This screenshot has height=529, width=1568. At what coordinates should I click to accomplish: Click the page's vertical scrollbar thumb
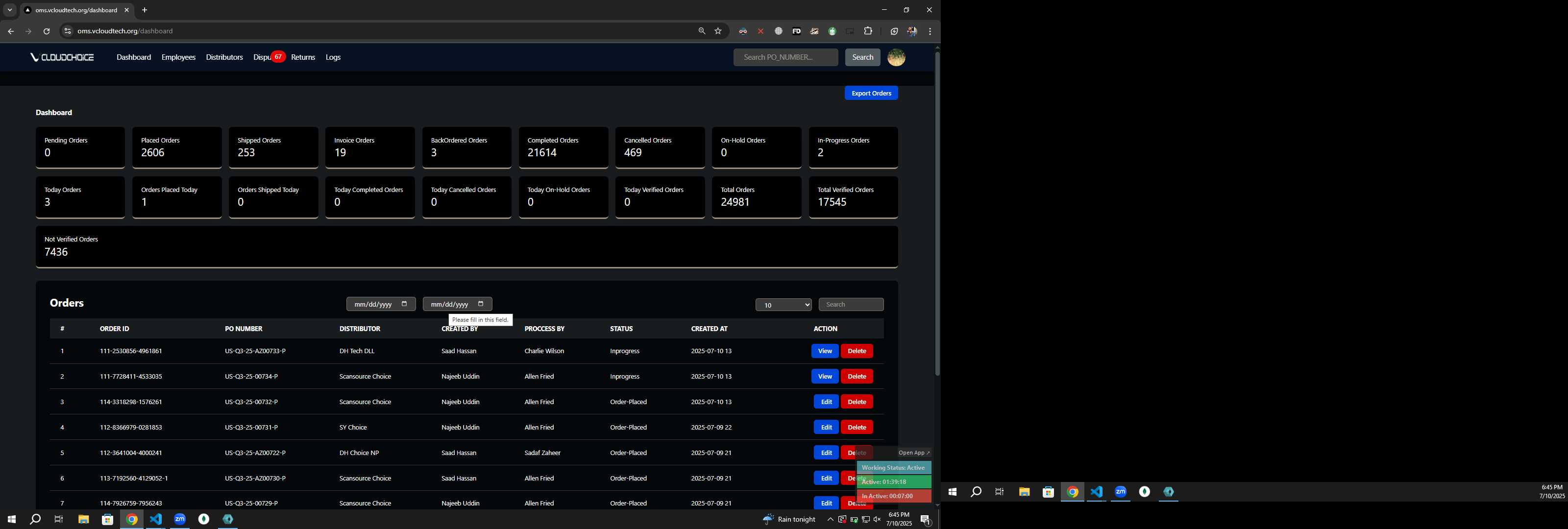pyautogui.click(x=937, y=213)
